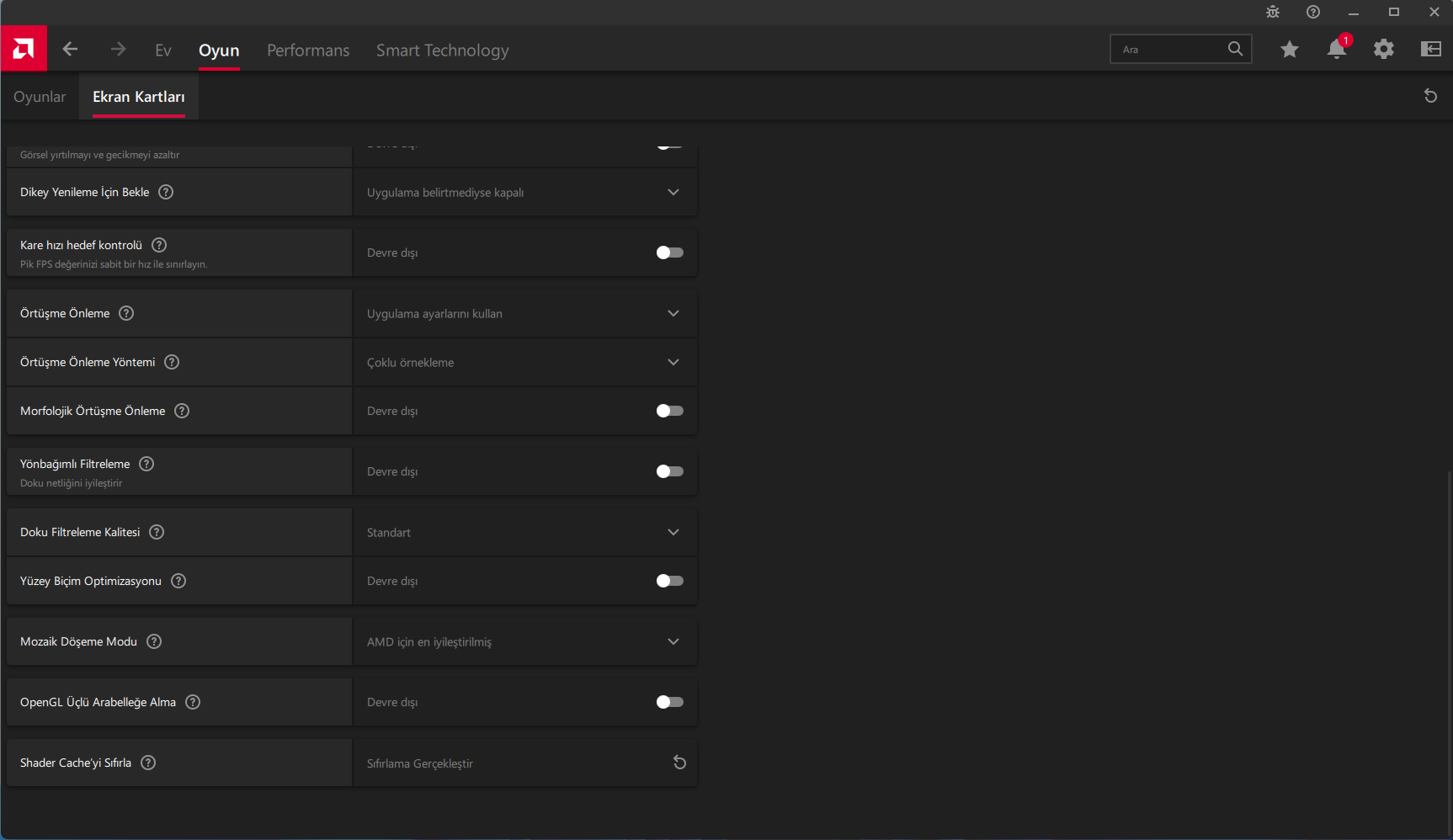
Task: Go back with the left arrow icon
Action: 70,50
